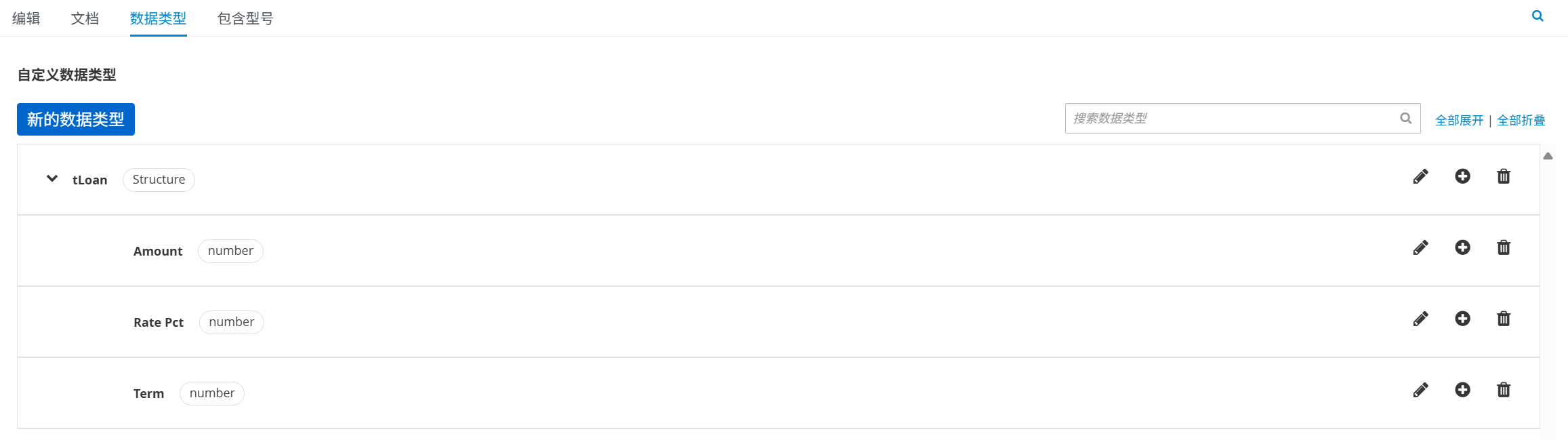Image resolution: width=1568 pixels, height=440 pixels.
Task: Expand all data types via 全部展开
Action: 1459,120
